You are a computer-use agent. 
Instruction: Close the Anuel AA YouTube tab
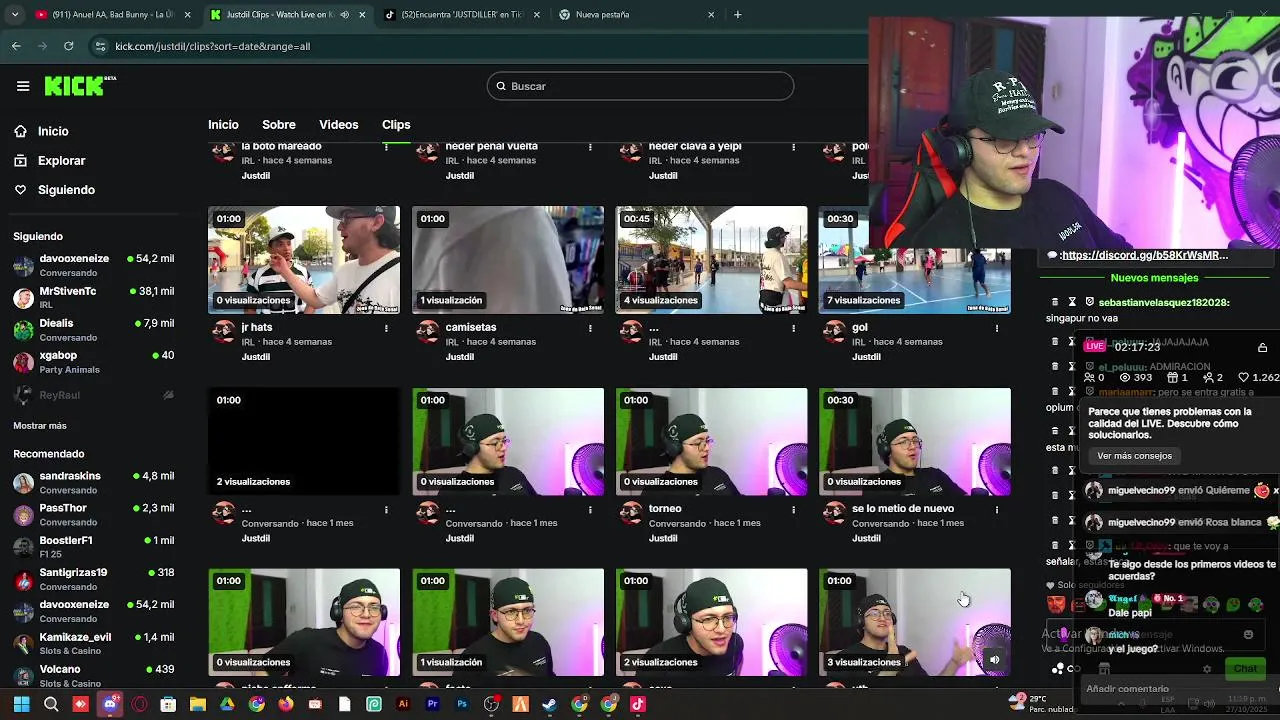(x=187, y=15)
